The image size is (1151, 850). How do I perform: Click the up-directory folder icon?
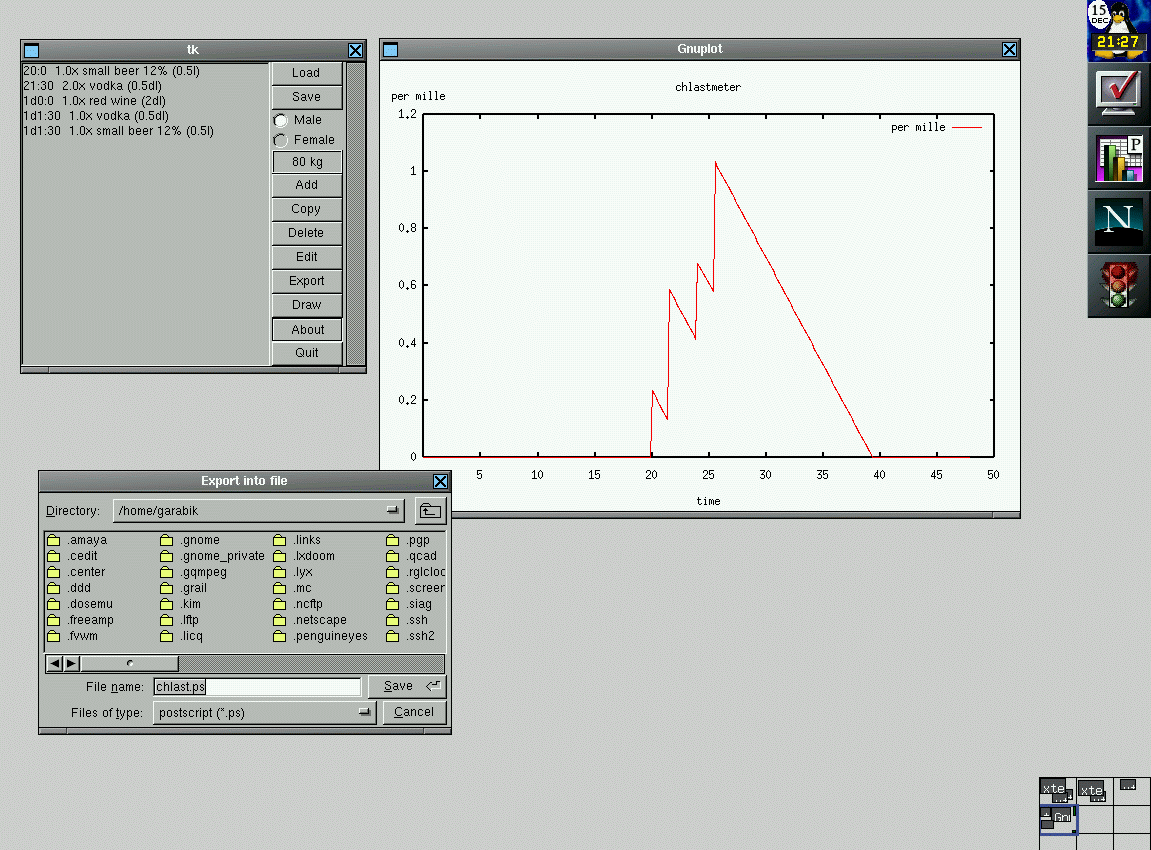(x=430, y=511)
